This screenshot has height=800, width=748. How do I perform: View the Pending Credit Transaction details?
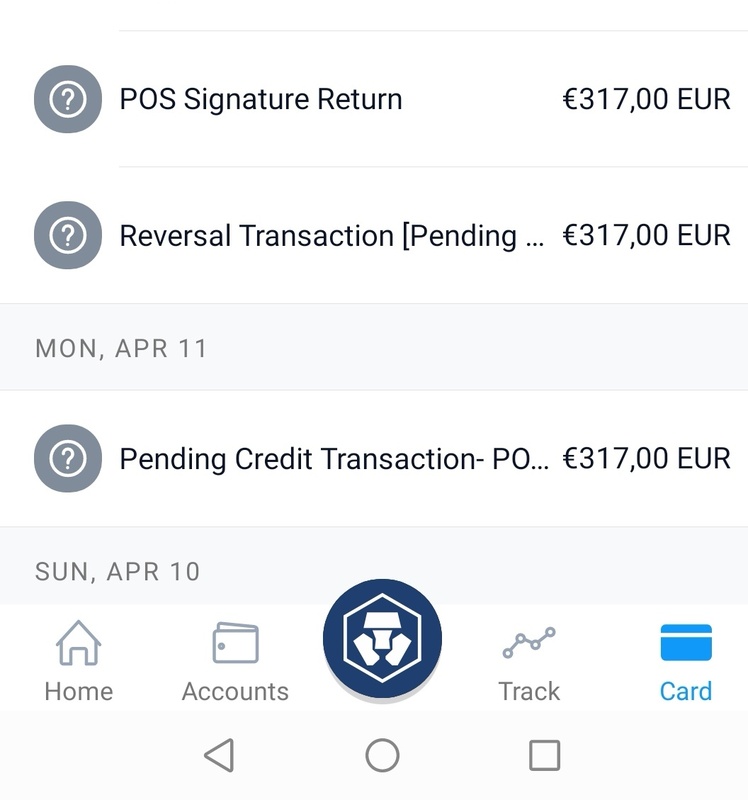tap(334, 459)
